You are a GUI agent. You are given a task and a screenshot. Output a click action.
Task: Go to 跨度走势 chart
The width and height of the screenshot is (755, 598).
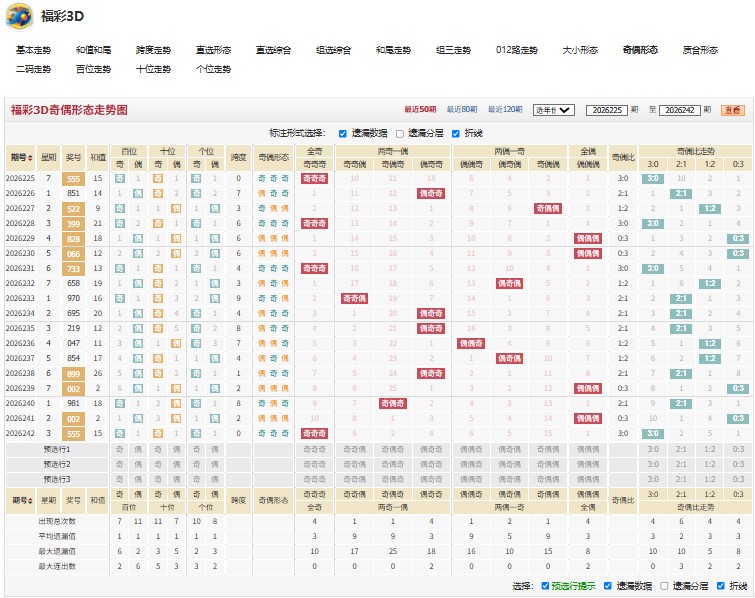pos(153,50)
